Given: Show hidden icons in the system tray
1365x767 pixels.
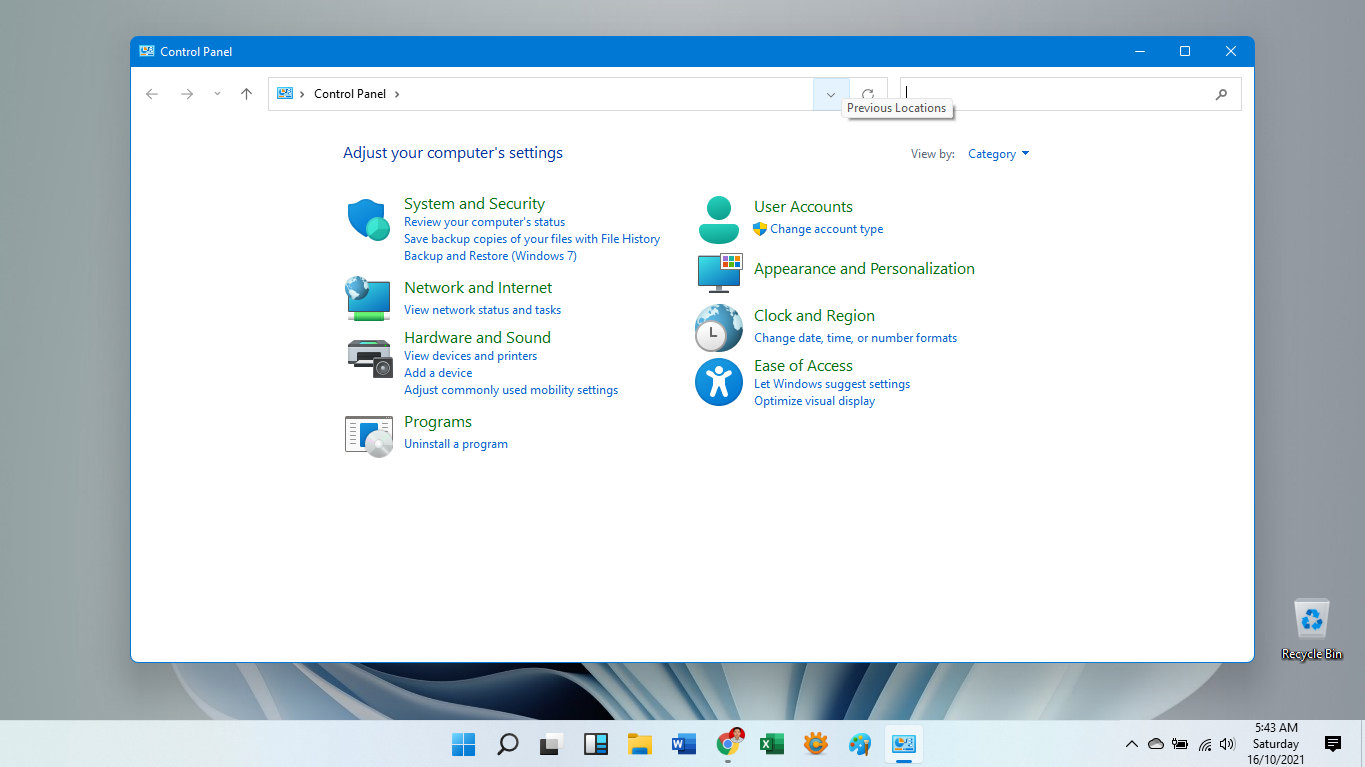Looking at the screenshot, I should (x=1131, y=744).
